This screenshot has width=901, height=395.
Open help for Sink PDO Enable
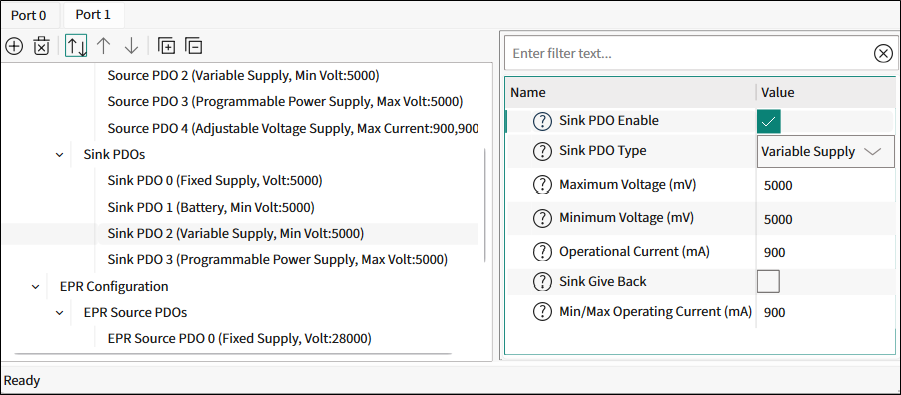click(x=542, y=121)
